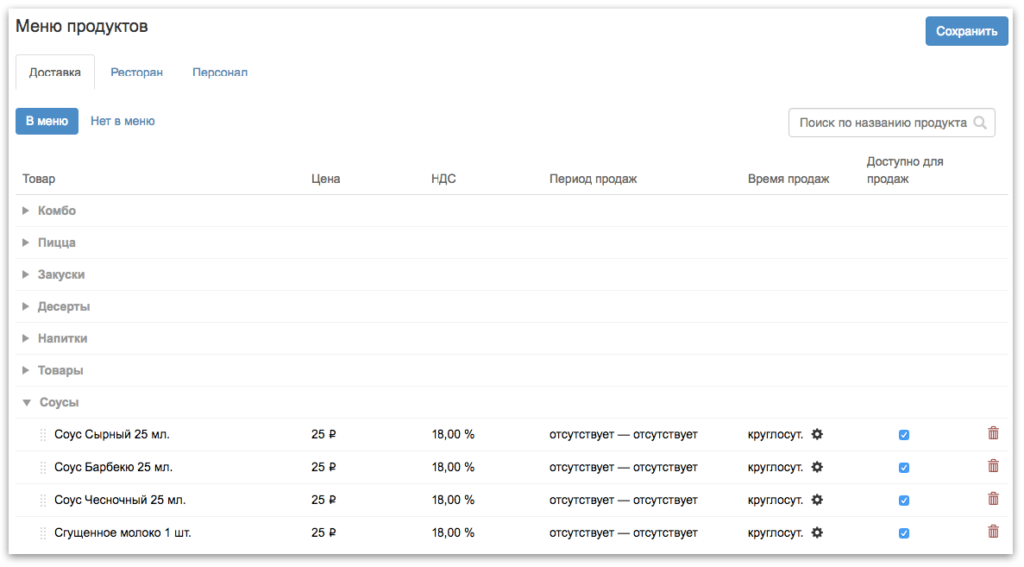Switch to the Персонал tab
Image resolution: width=1024 pixels, height=567 pixels.
tap(219, 72)
